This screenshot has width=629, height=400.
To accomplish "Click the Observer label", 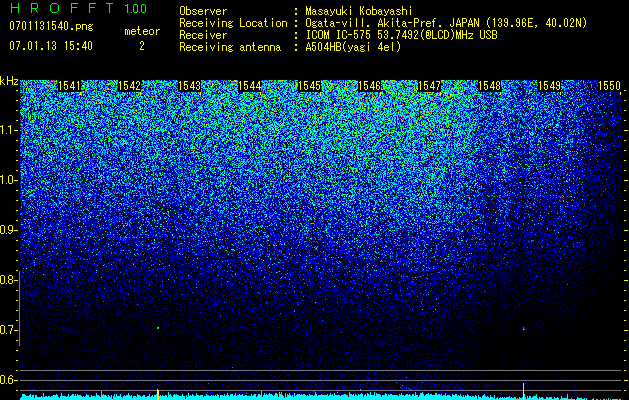I will (203, 11).
